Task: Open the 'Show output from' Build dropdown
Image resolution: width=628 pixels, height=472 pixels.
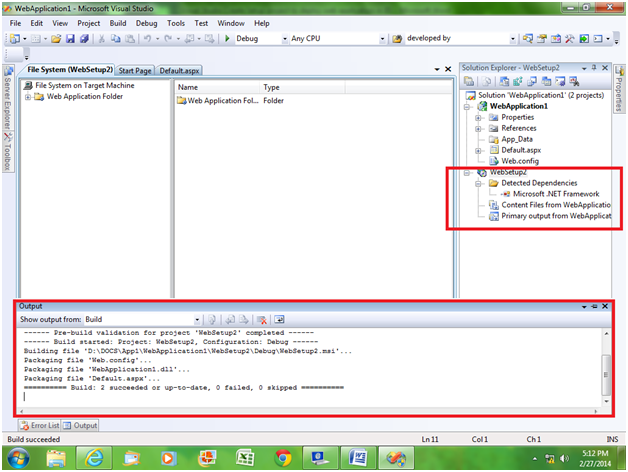Action: pos(197,320)
